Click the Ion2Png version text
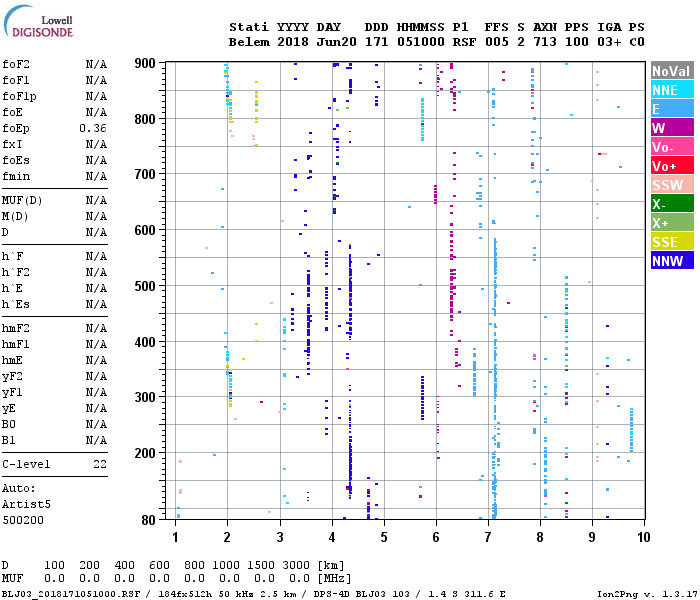The height and width of the screenshot is (600, 700). coord(647,594)
